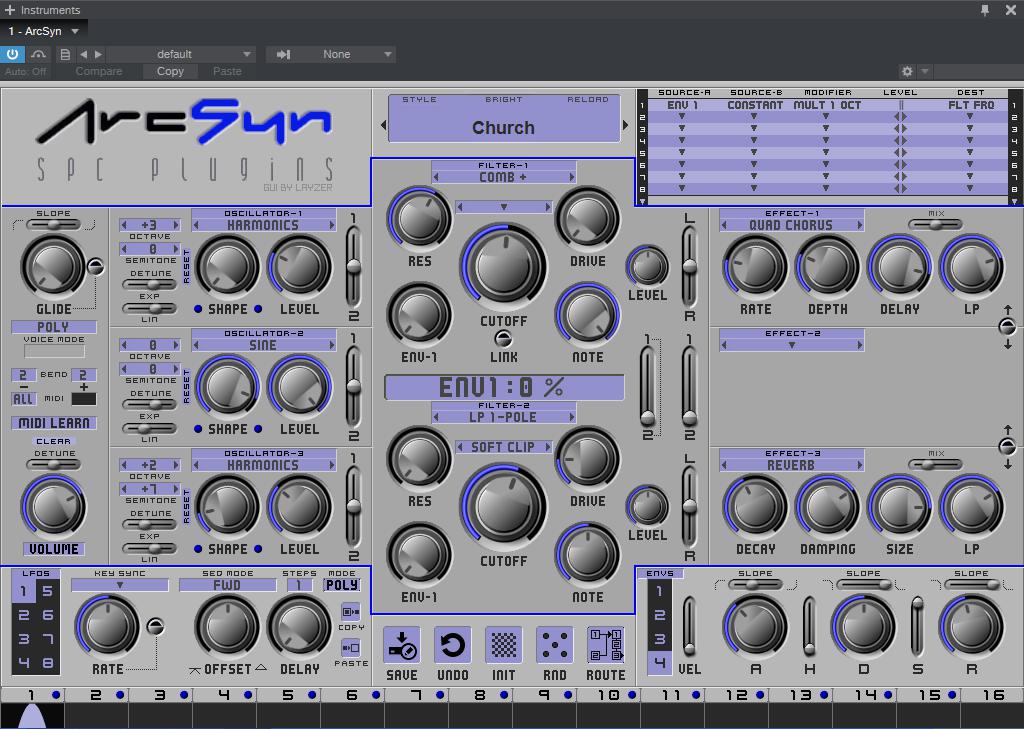Click the pin window icon

[x=985, y=10]
